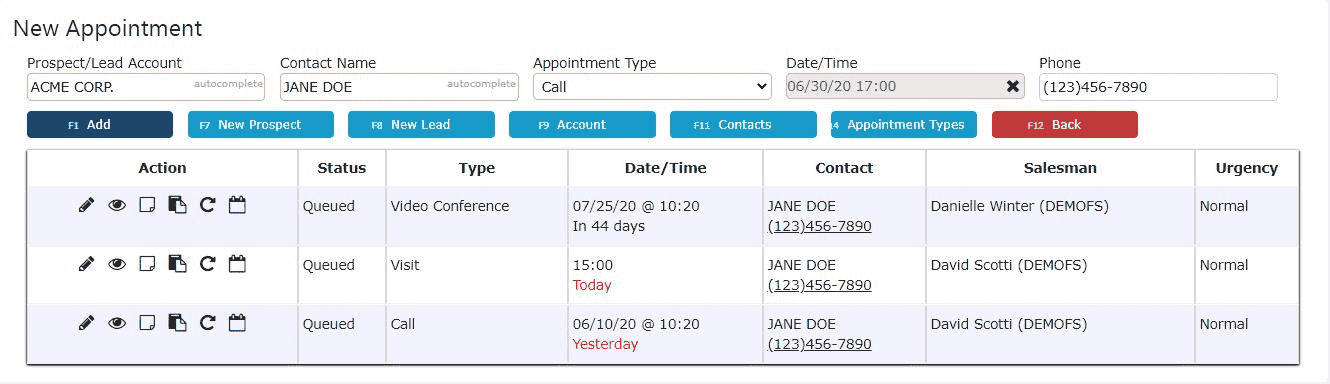View the Call appointment via eye icon

click(x=117, y=324)
